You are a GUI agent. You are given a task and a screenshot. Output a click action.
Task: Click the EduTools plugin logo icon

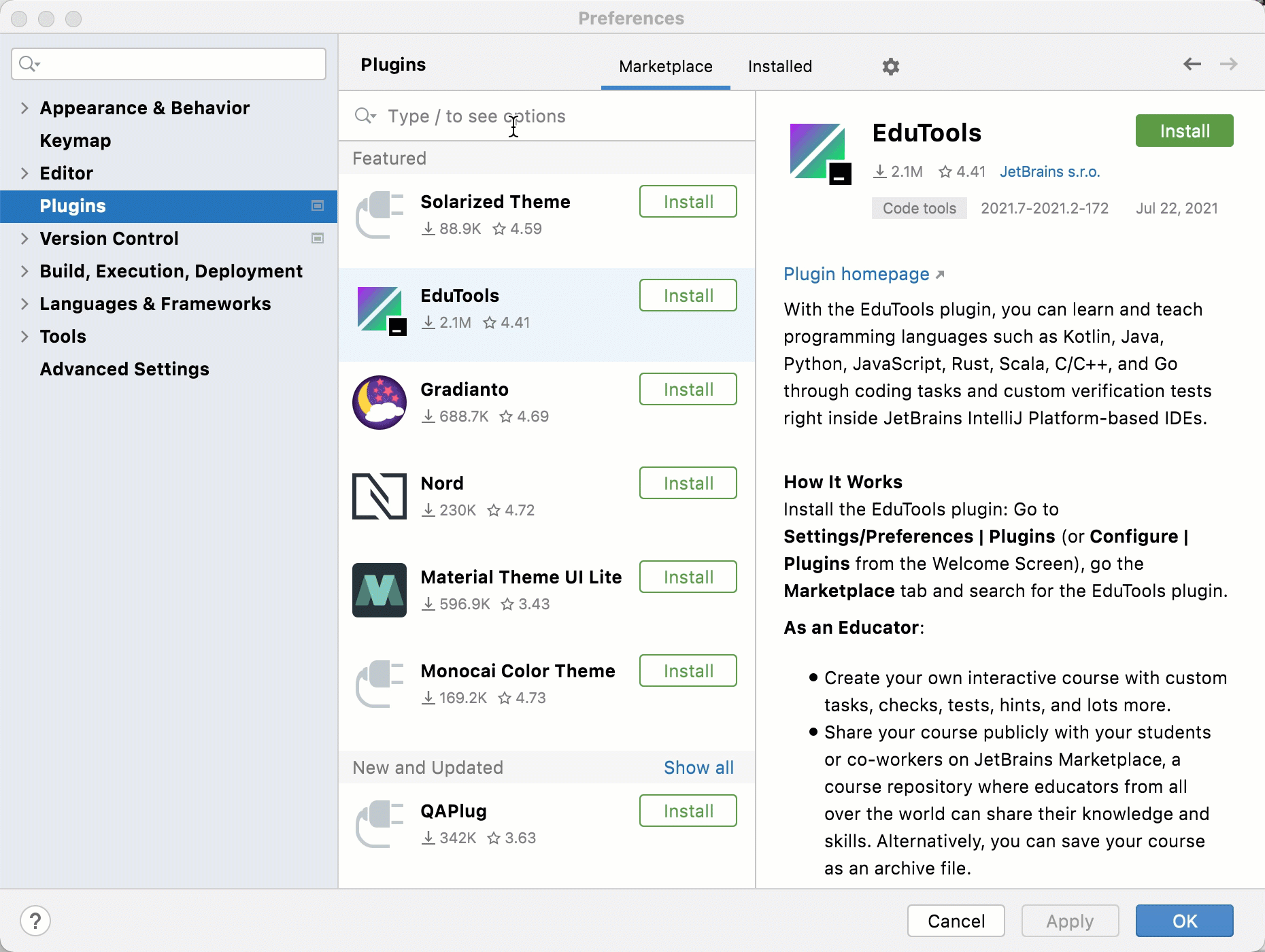click(x=379, y=311)
